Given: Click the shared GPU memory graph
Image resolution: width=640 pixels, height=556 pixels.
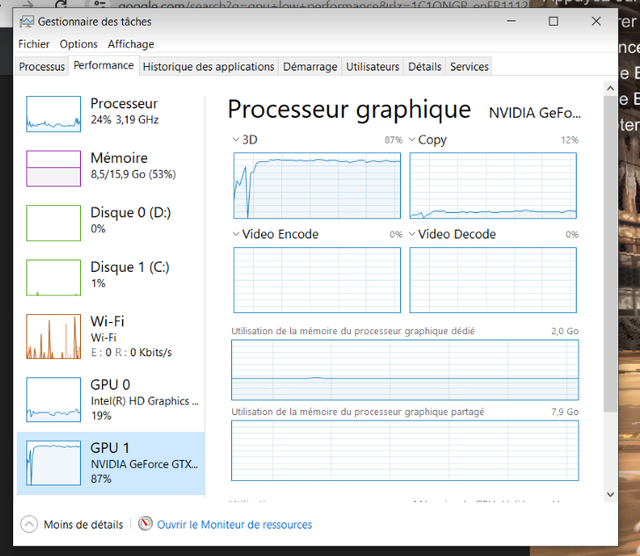Looking at the screenshot, I should 405,451.
